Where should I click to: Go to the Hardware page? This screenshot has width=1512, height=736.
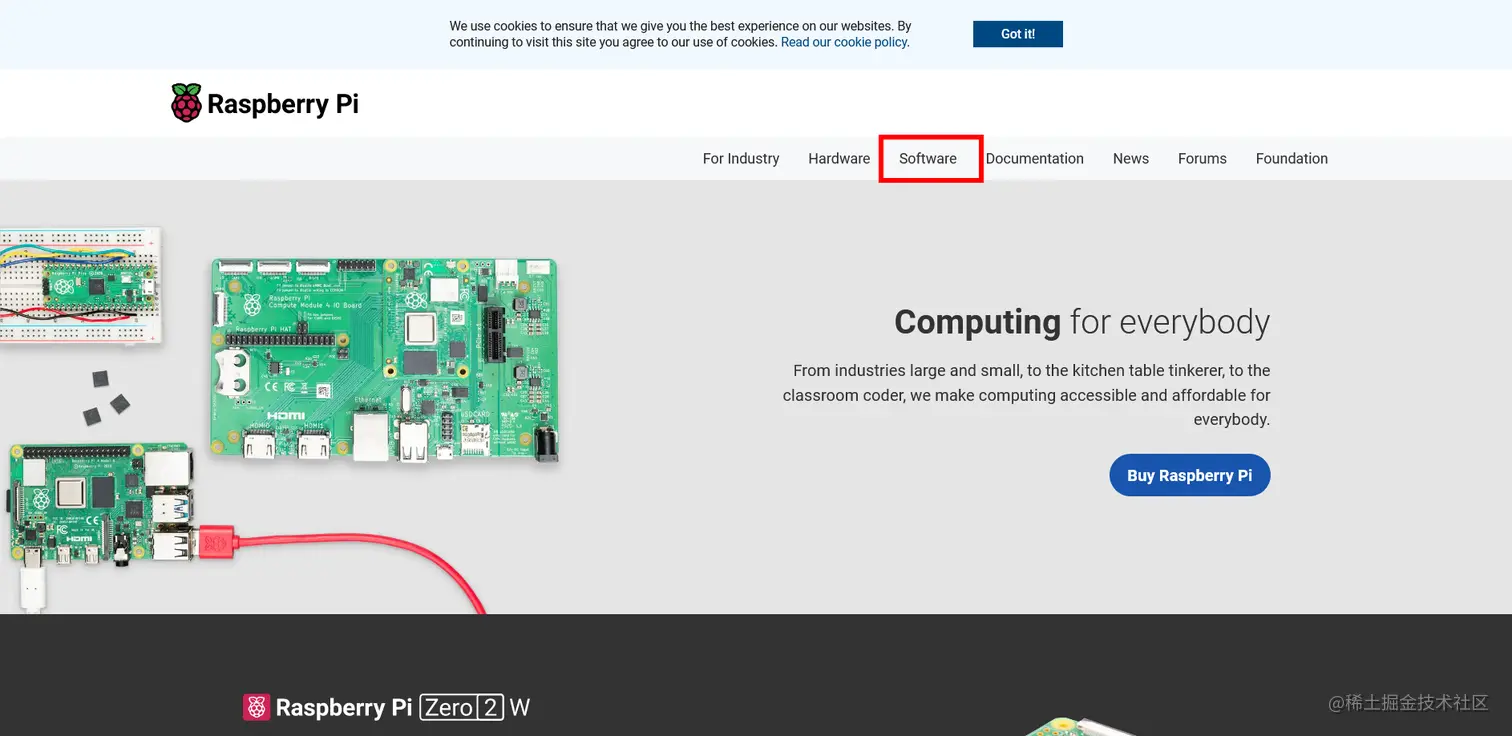point(839,158)
